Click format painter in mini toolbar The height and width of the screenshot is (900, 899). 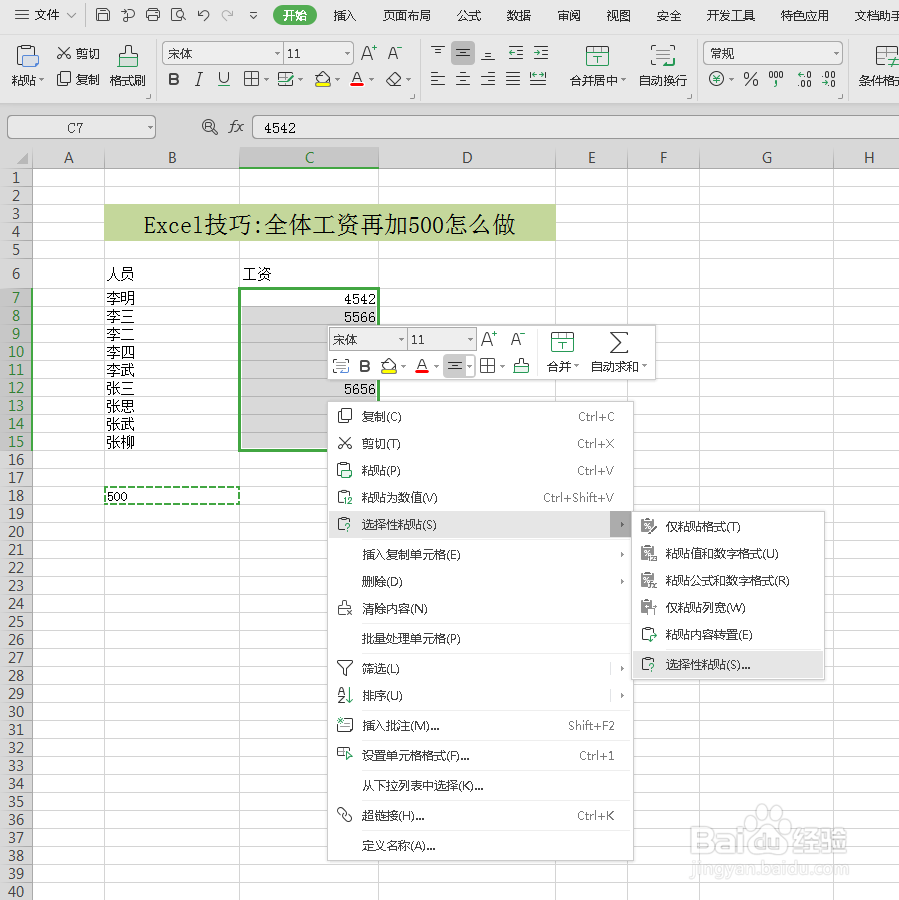pyautogui.click(x=521, y=366)
